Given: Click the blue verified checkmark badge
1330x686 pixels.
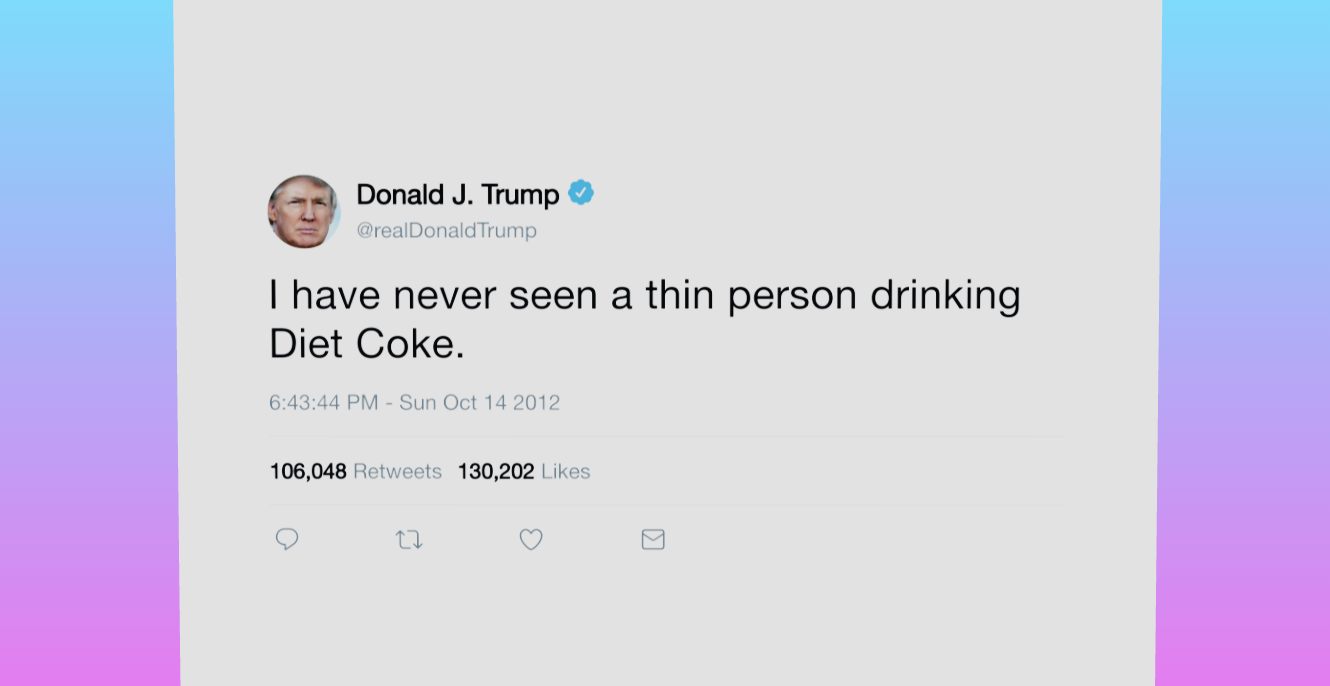Looking at the screenshot, I should click(581, 193).
